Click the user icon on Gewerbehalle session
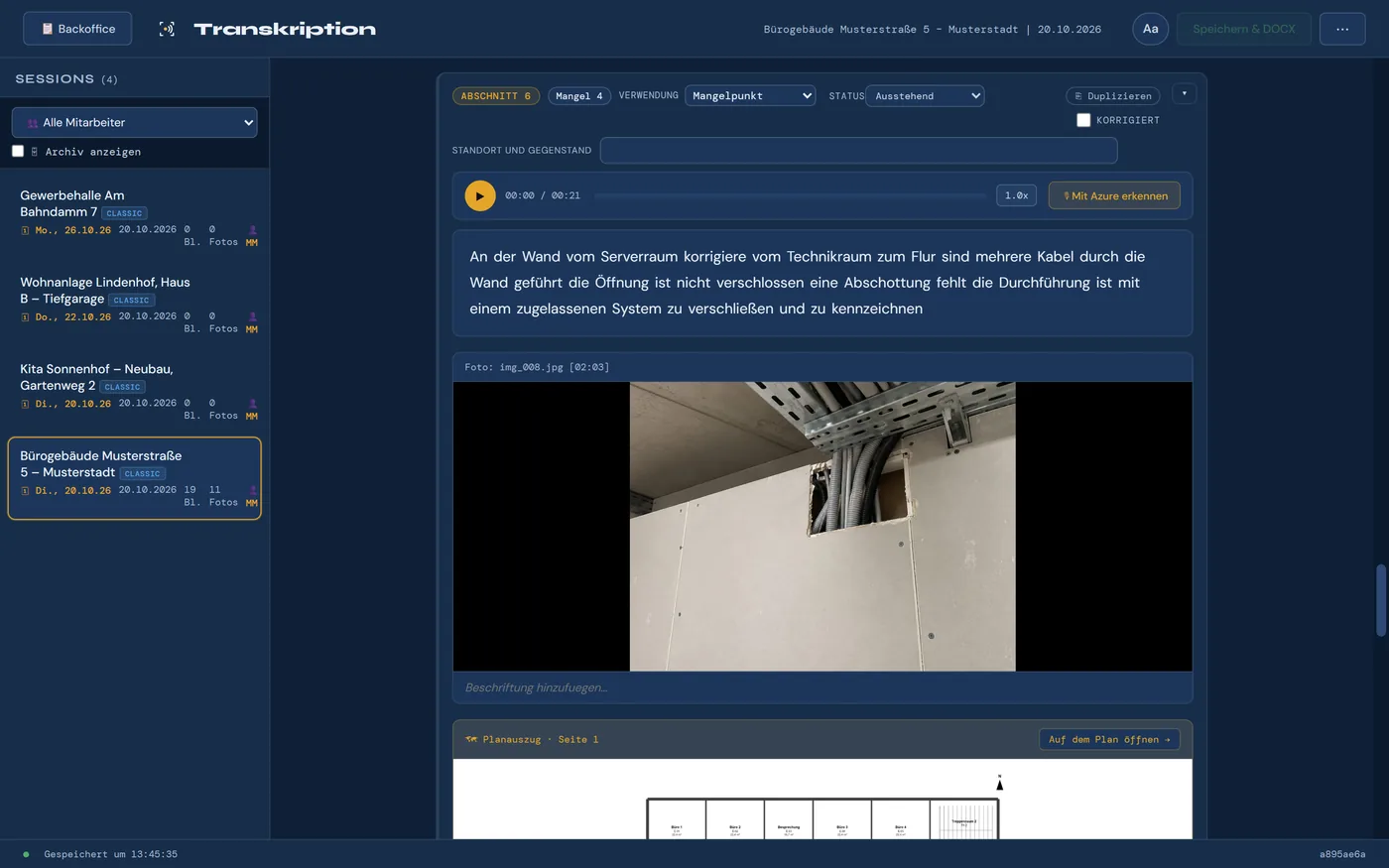This screenshot has width=1389, height=868. [252, 230]
